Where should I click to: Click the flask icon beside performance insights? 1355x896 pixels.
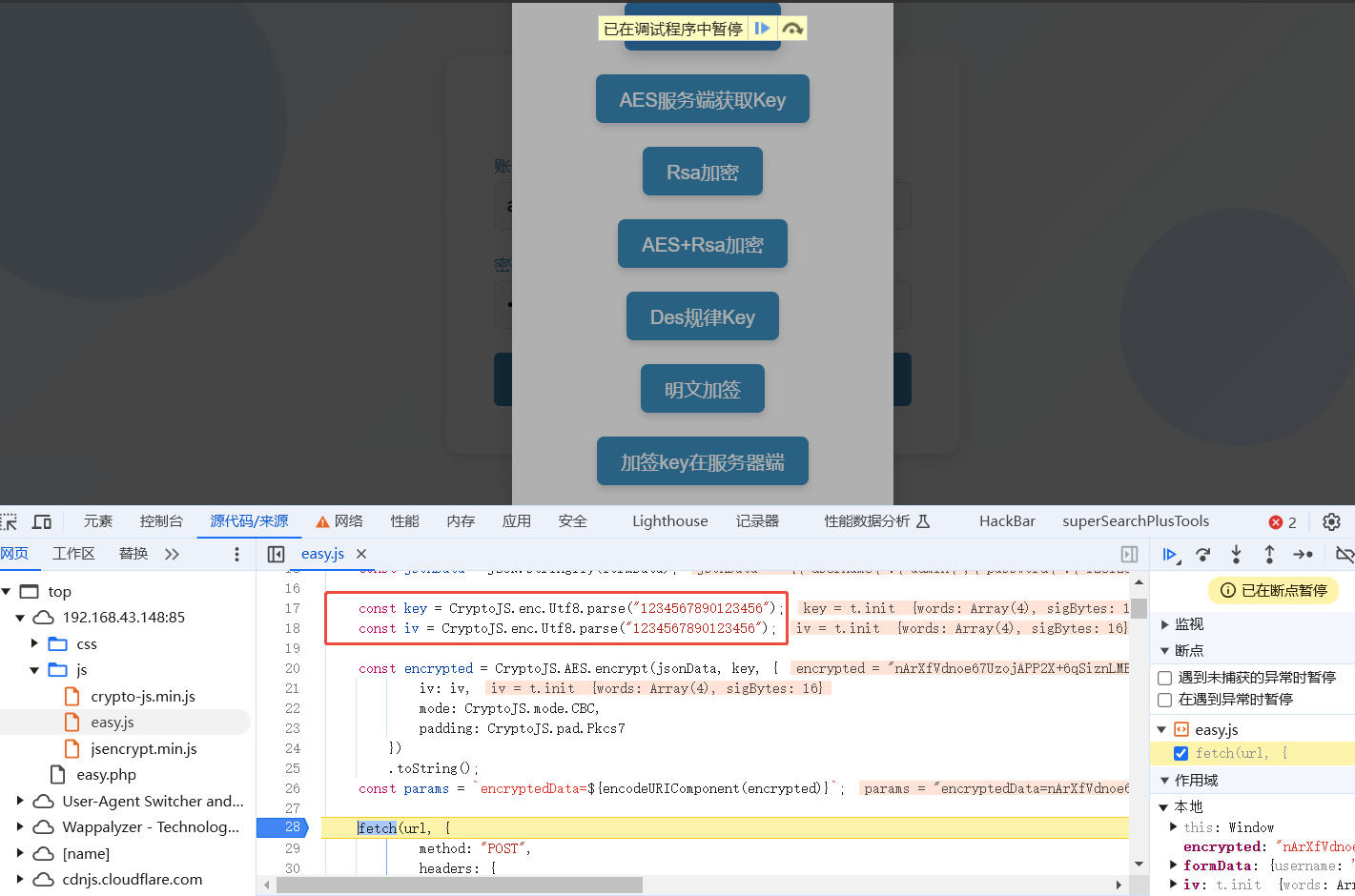(x=923, y=521)
